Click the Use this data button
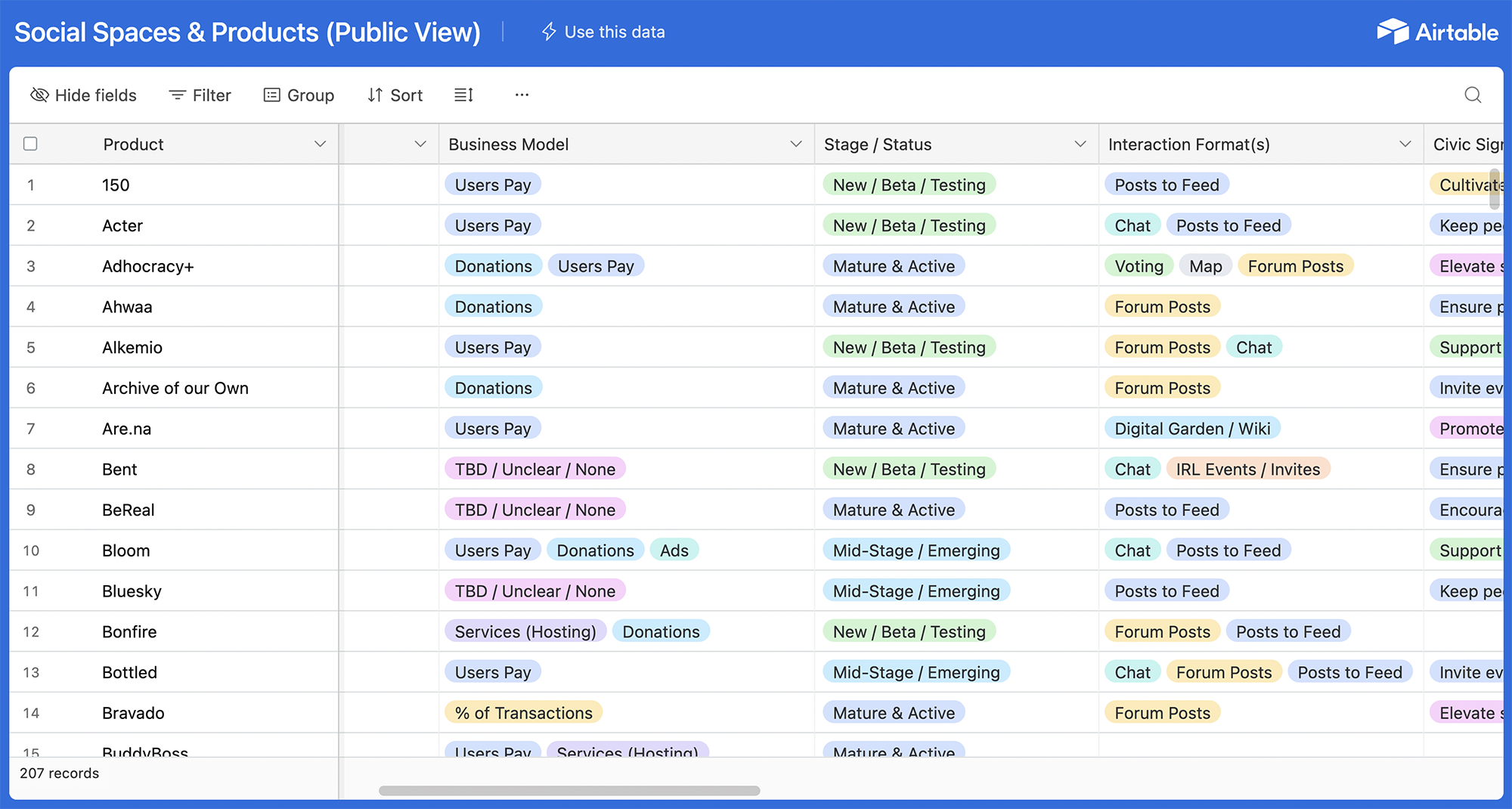Screen dimensions: 1512x809 603,32
